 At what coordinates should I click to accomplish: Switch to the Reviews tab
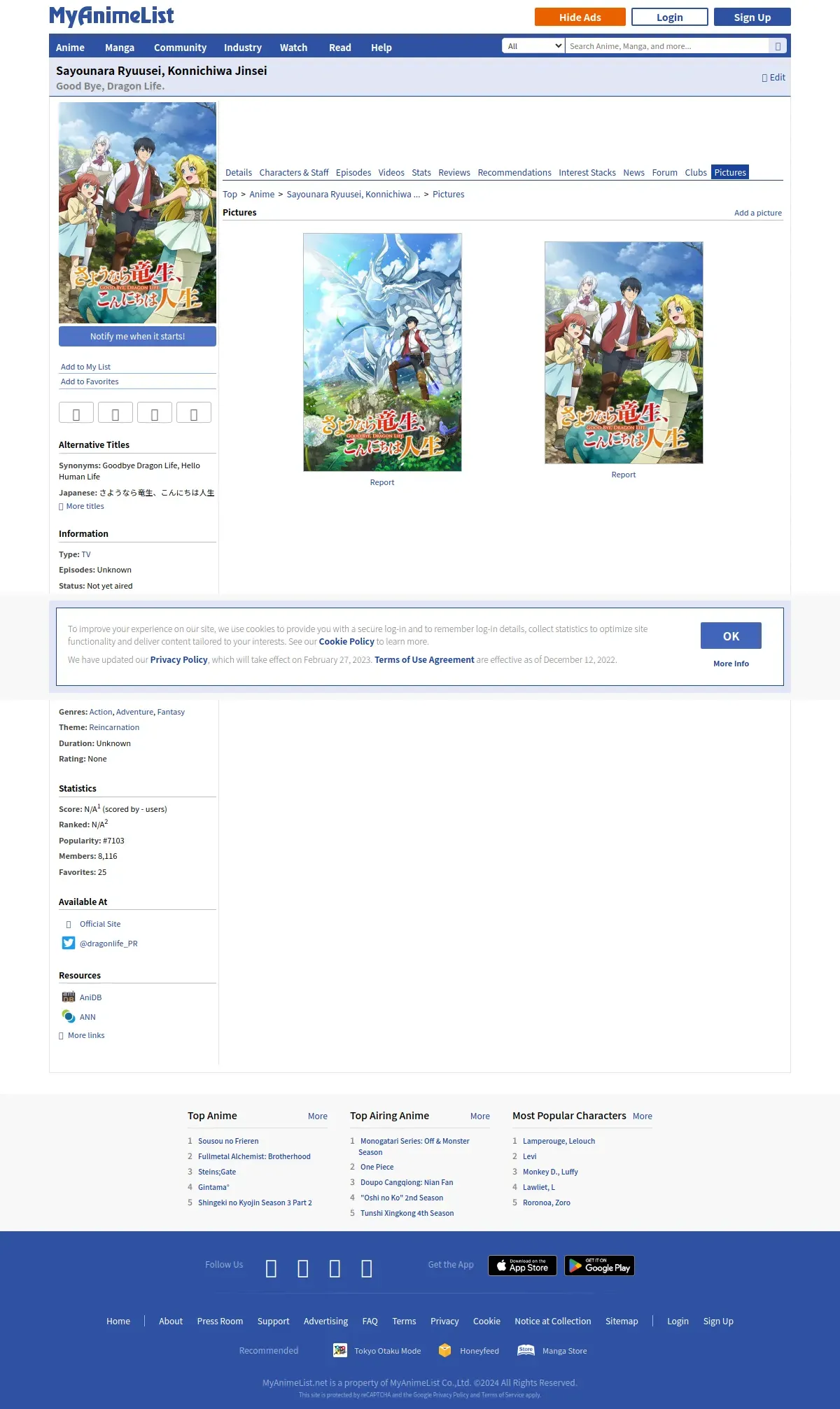click(x=454, y=172)
